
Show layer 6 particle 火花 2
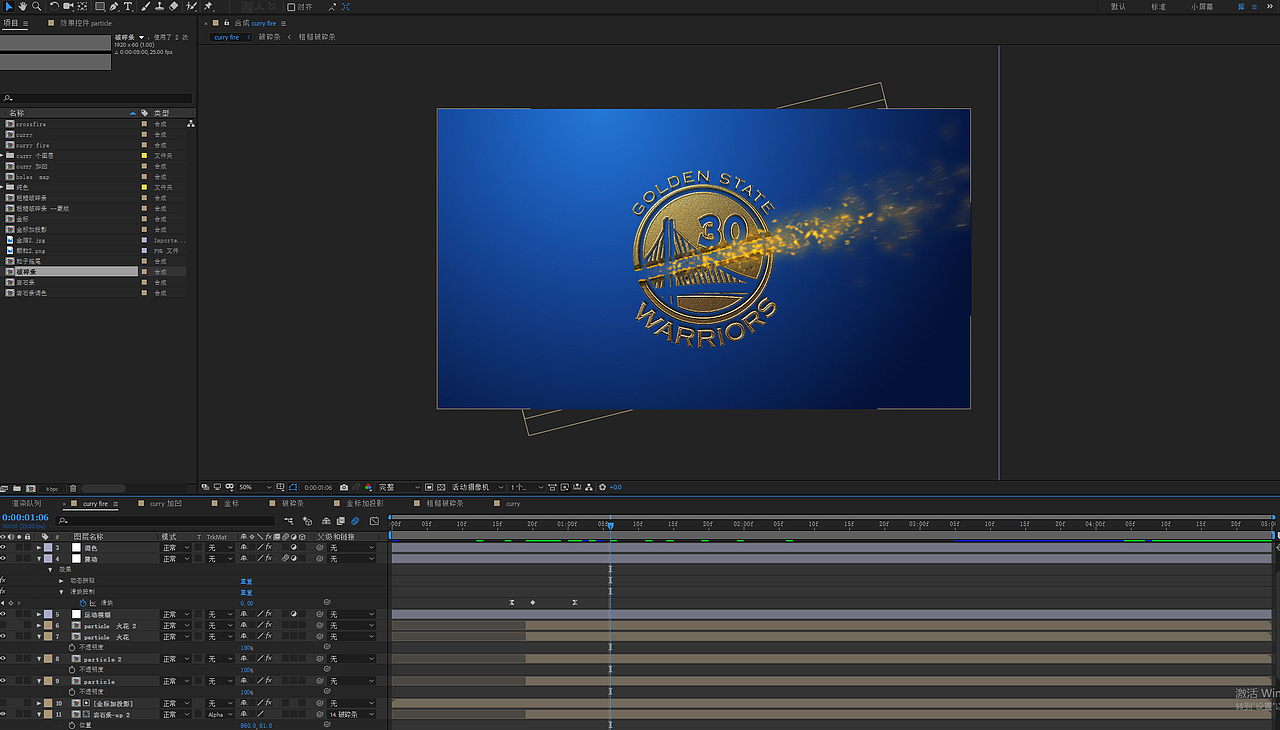tap(3, 626)
